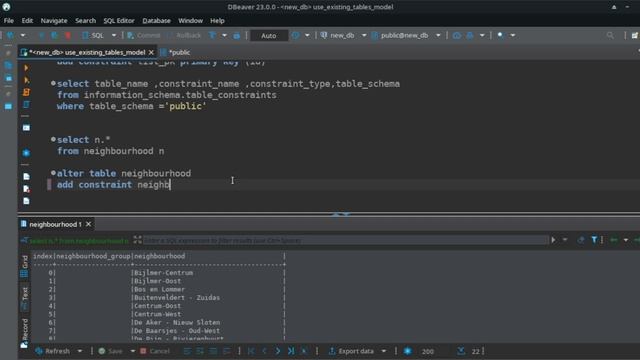
Task: Open the Database menu
Action: tap(156, 20)
